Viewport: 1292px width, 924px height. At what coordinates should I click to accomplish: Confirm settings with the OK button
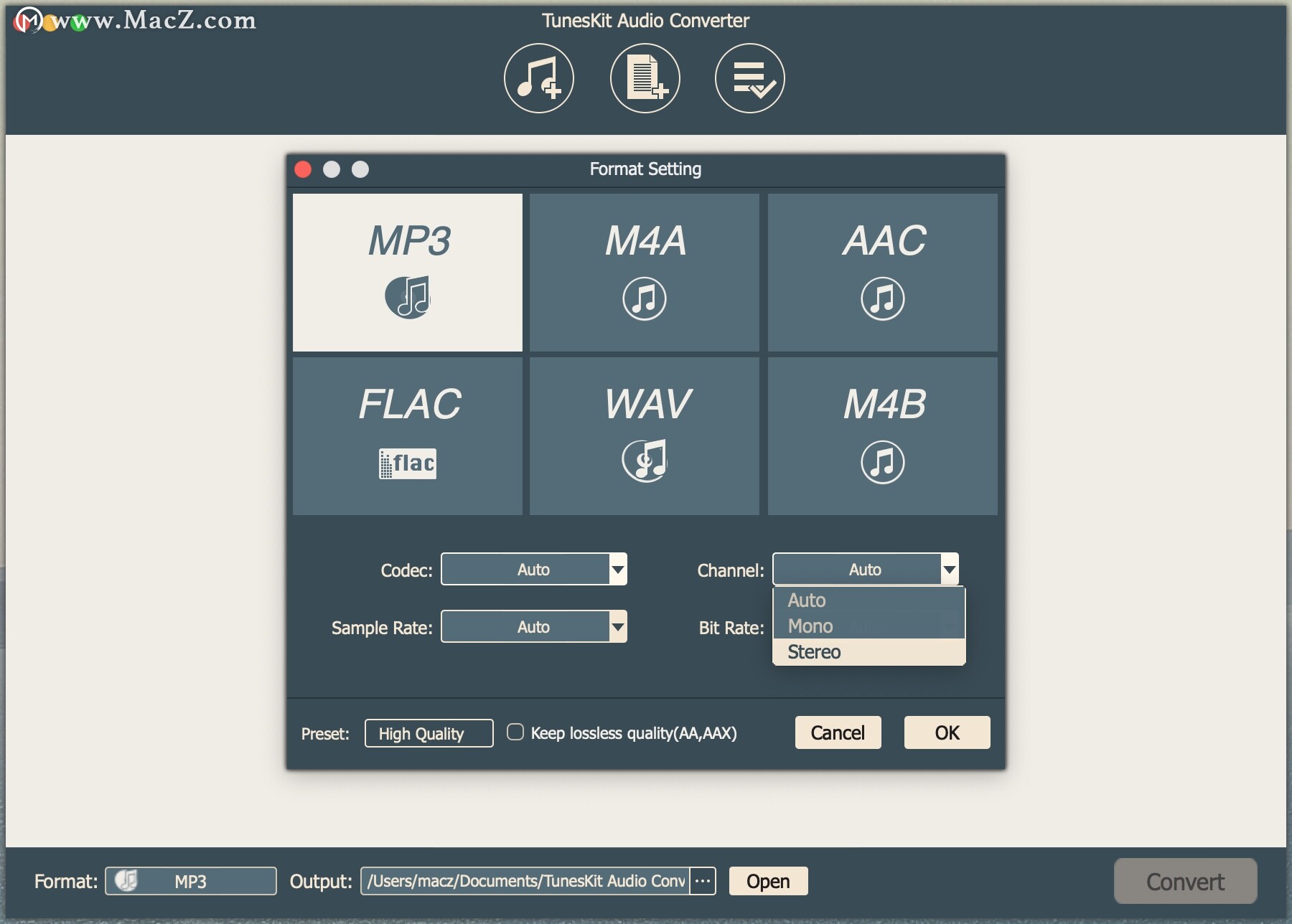pyautogui.click(x=947, y=732)
